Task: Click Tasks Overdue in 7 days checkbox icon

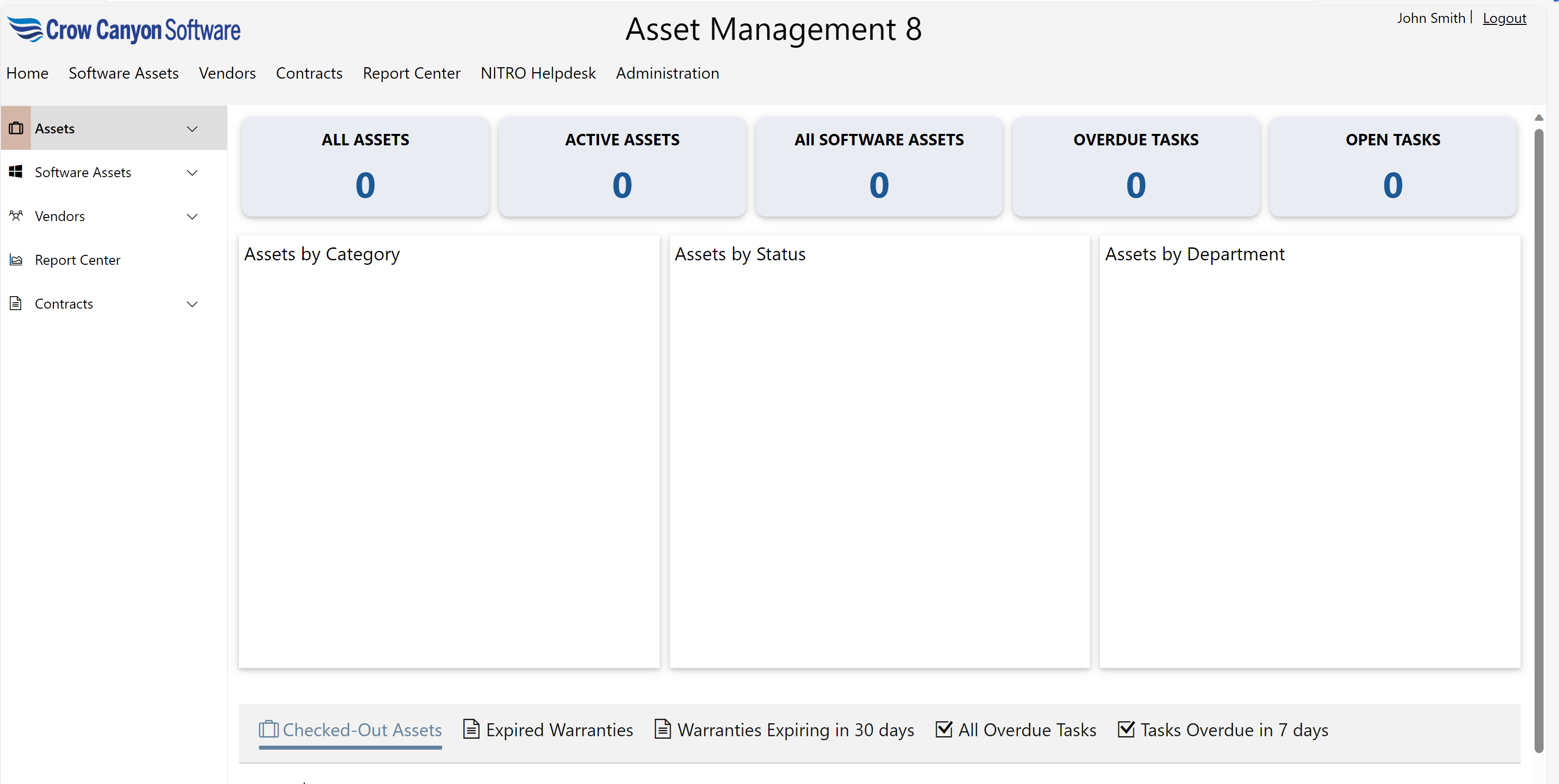Action: (x=1126, y=729)
